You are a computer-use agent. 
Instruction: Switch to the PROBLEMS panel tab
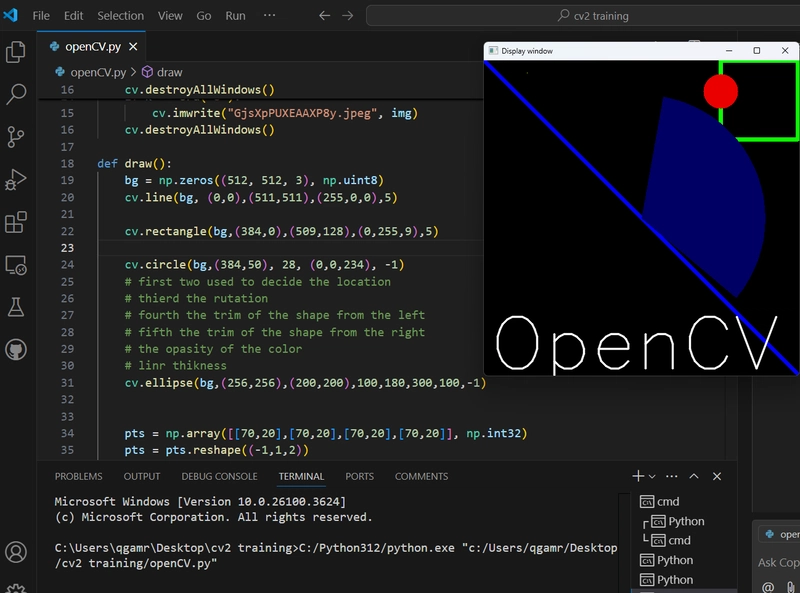pos(79,476)
